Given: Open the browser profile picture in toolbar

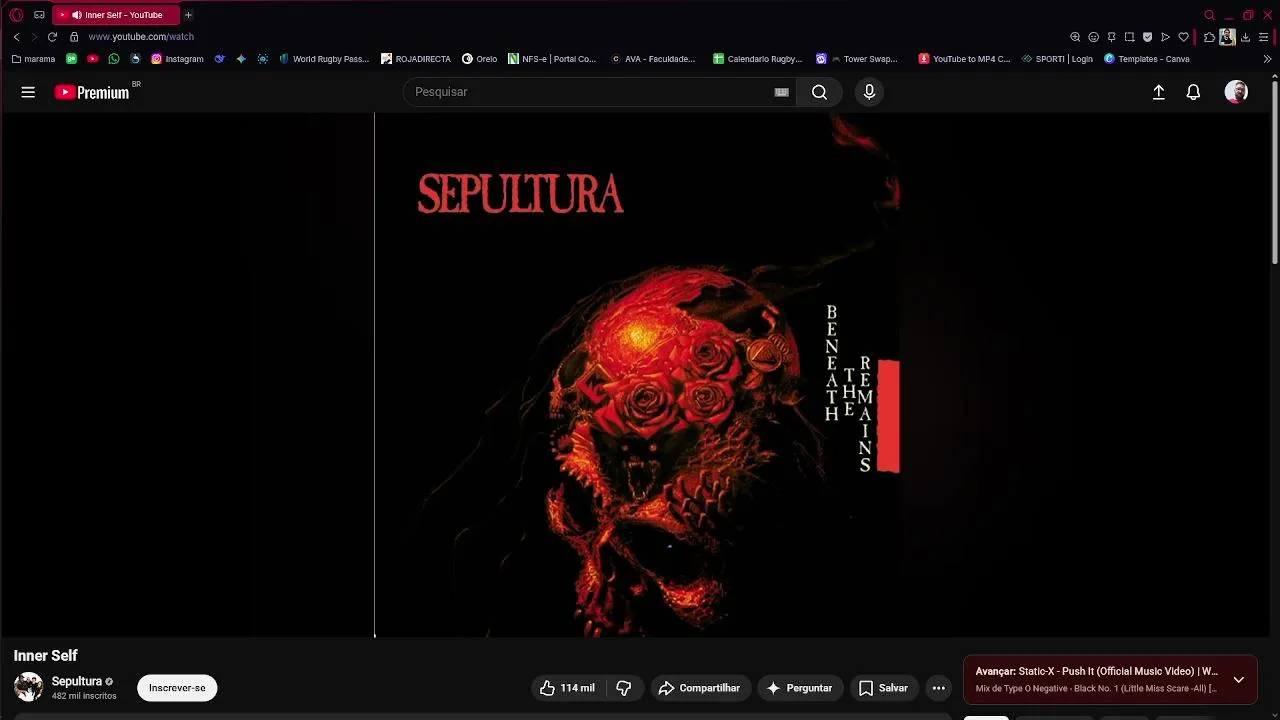Looking at the screenshot, I should (1227, 37).
